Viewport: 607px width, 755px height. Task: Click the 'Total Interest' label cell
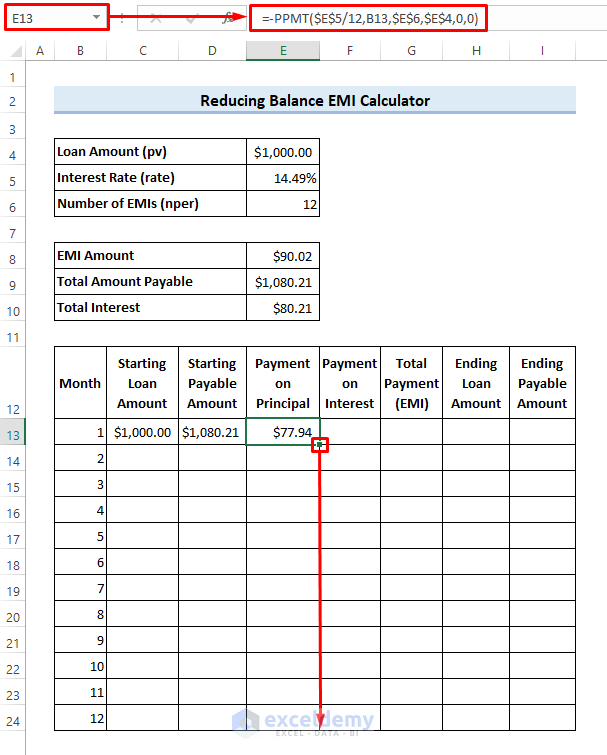pos(150,308)
